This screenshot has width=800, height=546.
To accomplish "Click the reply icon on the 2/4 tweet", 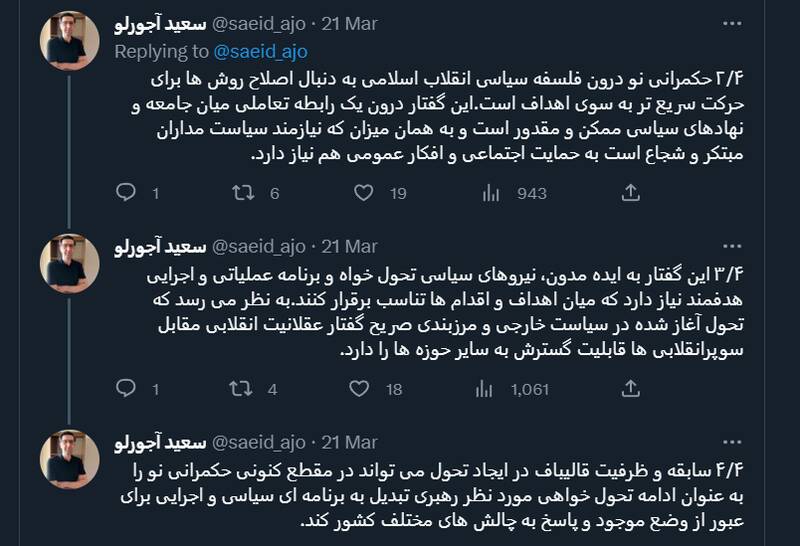I will point(126,194).
